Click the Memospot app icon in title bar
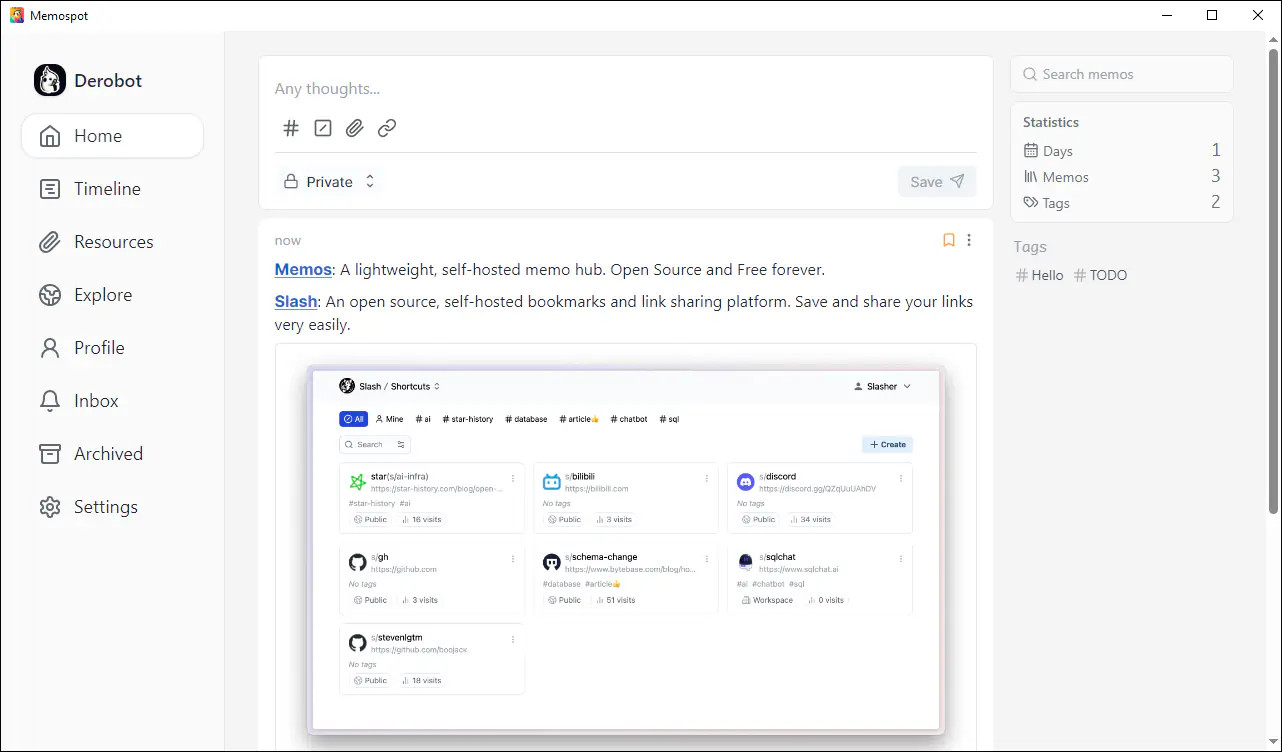Screen dimensions: 1282x752 [16, 15]
